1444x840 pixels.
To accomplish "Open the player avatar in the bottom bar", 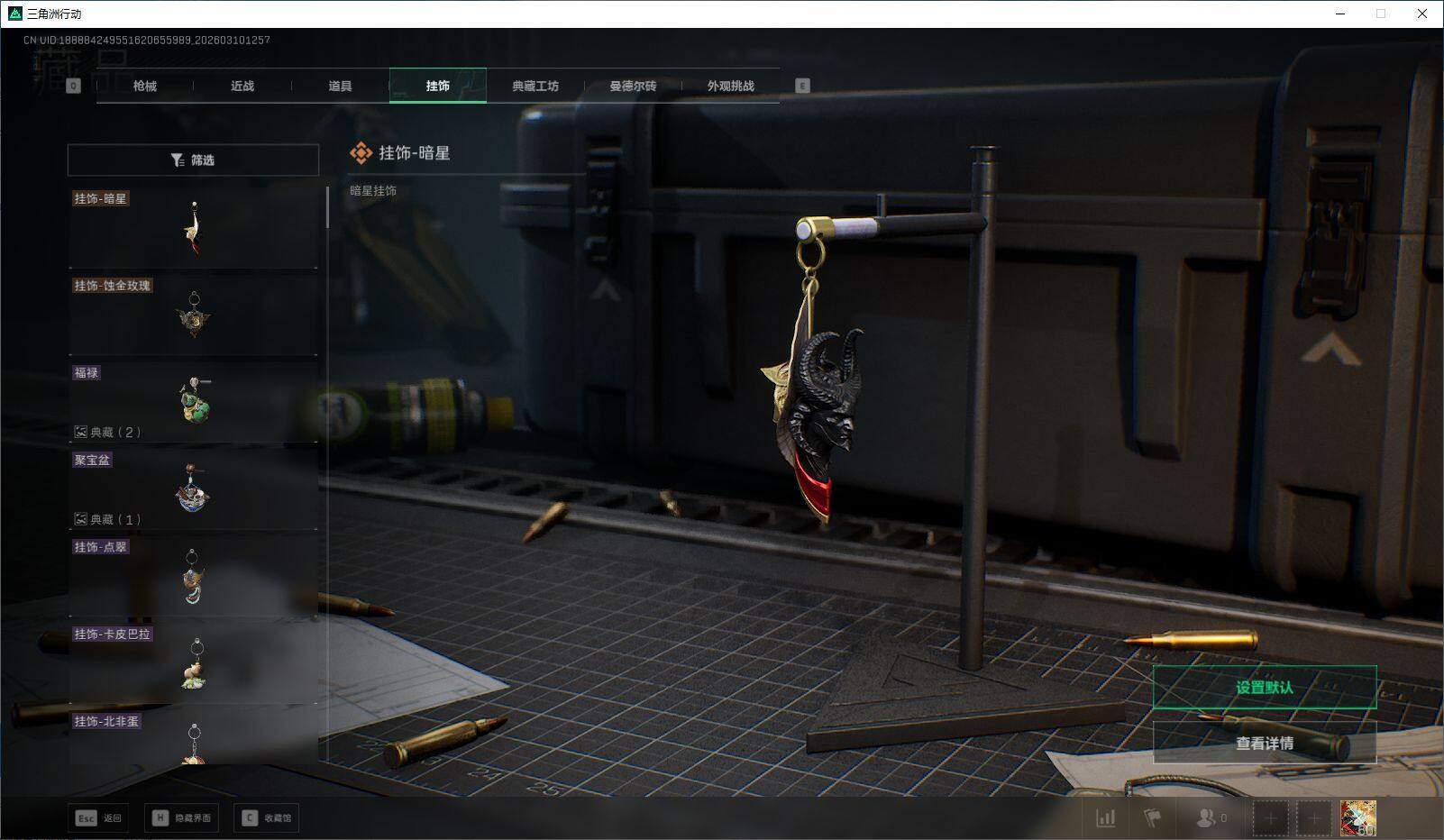I will tap(1357, 818).
